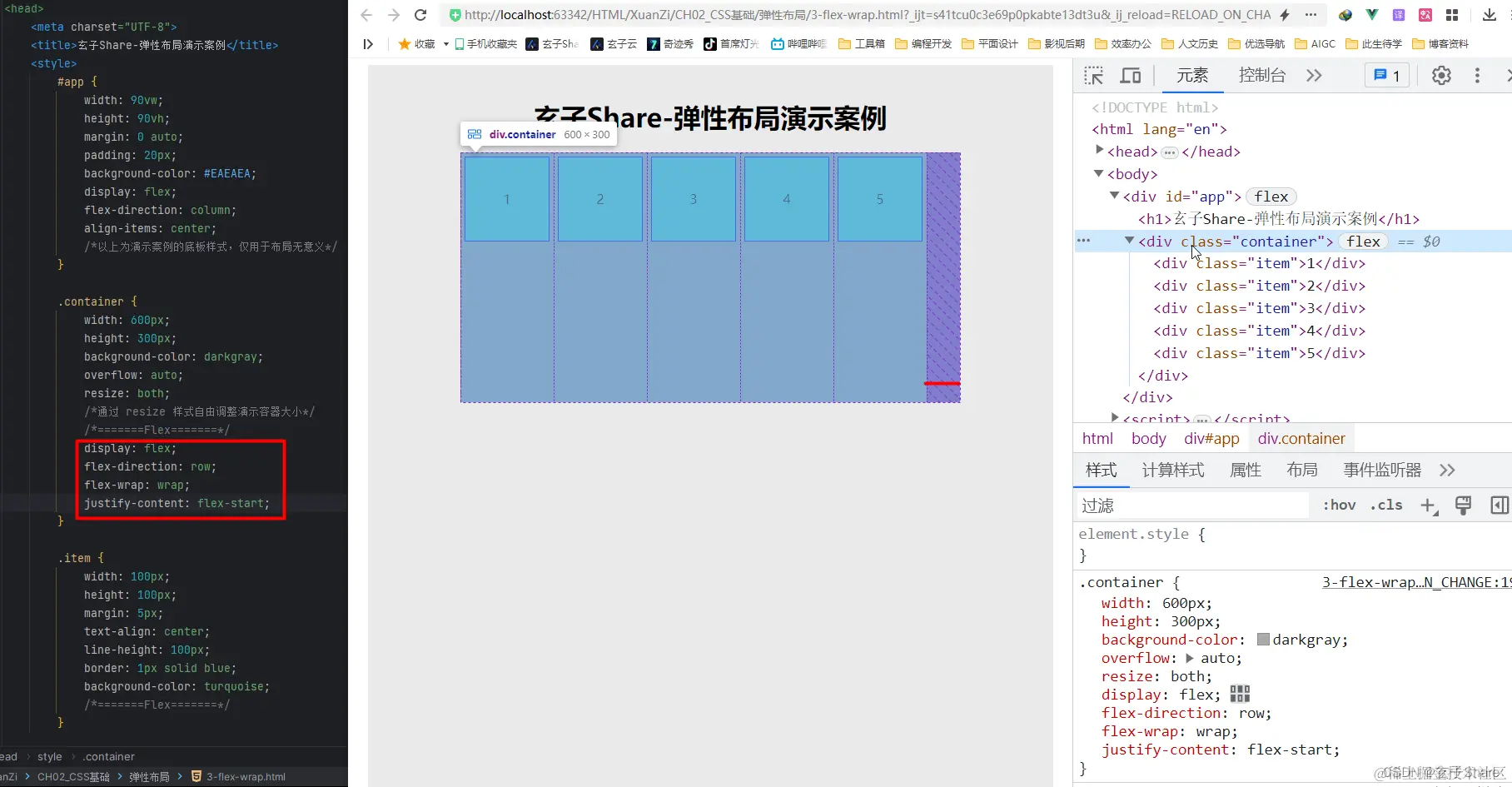Collapse the div id app node
1512x787 pixels.
click(x=1115, y=196)
